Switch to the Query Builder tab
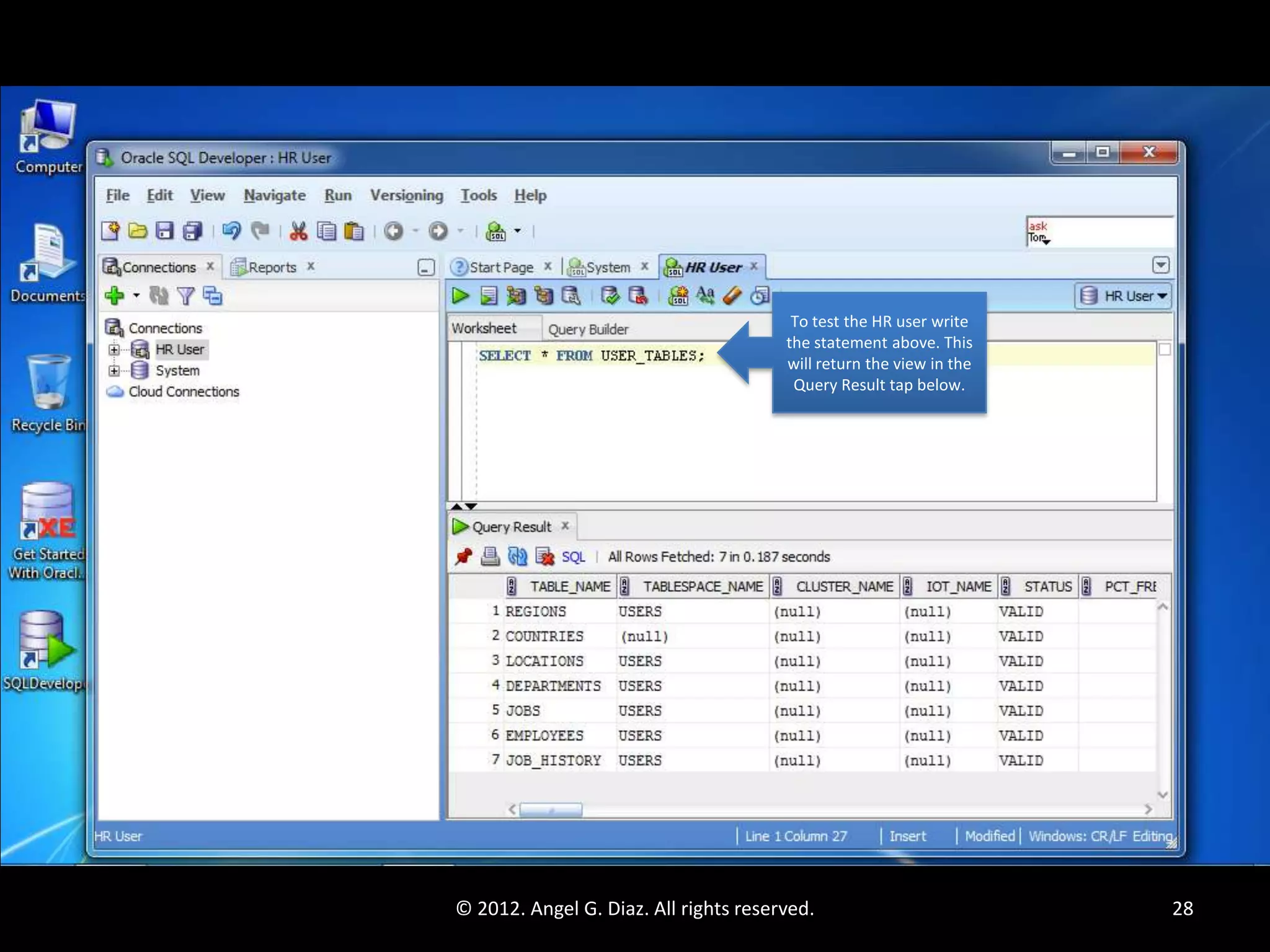Screen dimensions: 1270x952 coord(587,329)
